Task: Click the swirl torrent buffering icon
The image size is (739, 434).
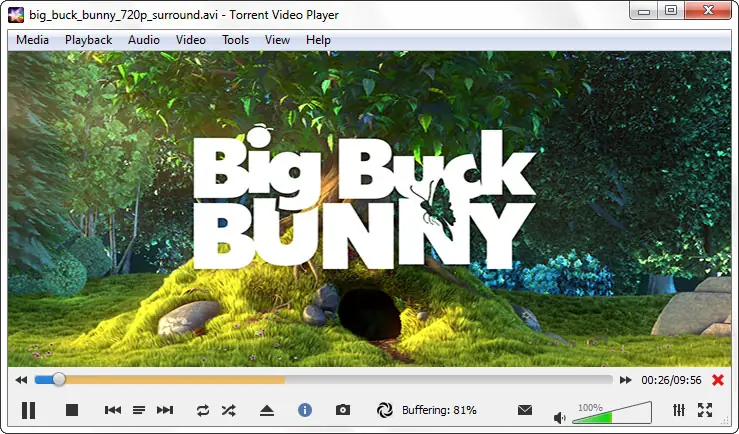Action: [x=385, y=410]
